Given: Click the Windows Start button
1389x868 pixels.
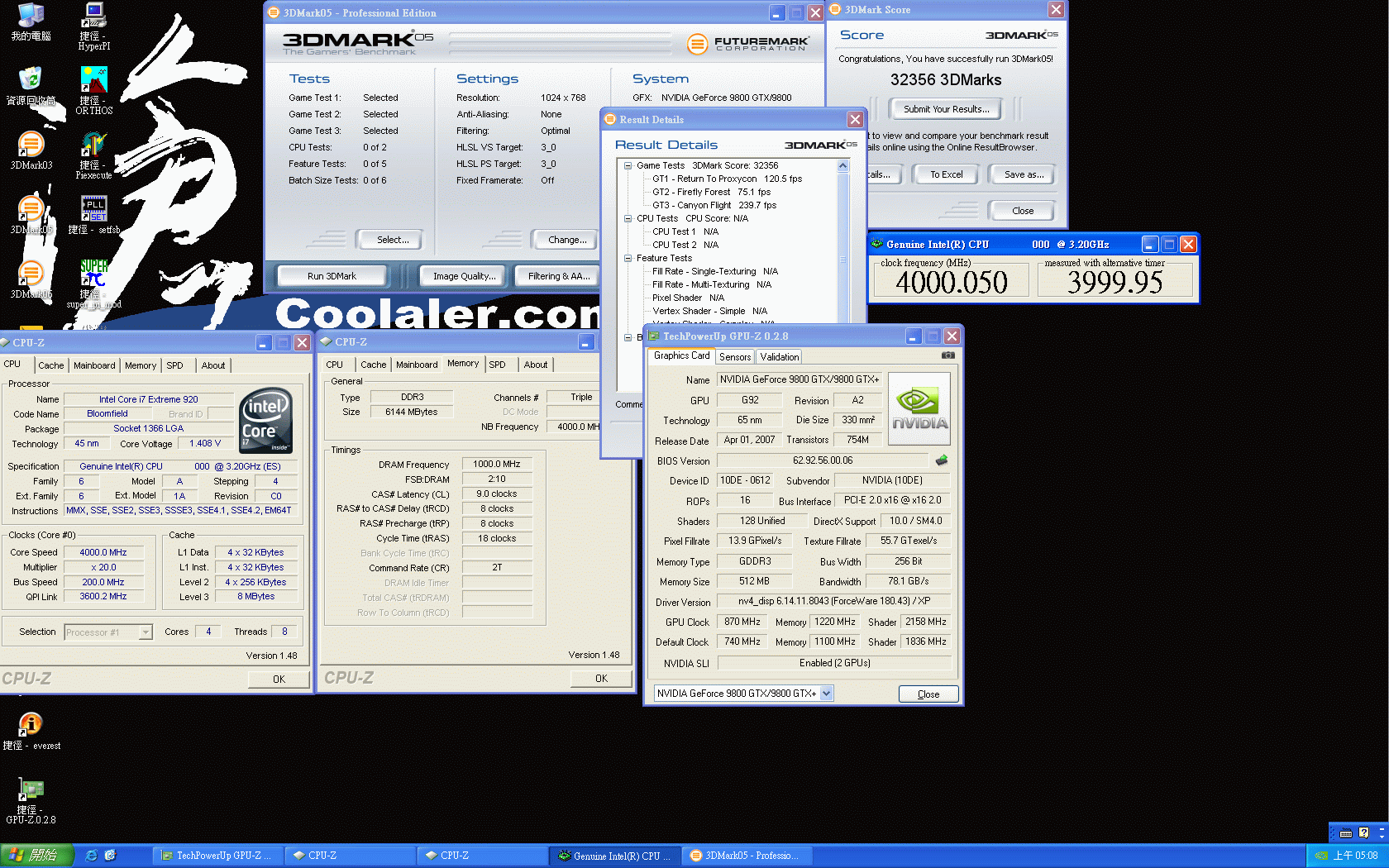Looking at the screenshot, I should click(37, 856).
